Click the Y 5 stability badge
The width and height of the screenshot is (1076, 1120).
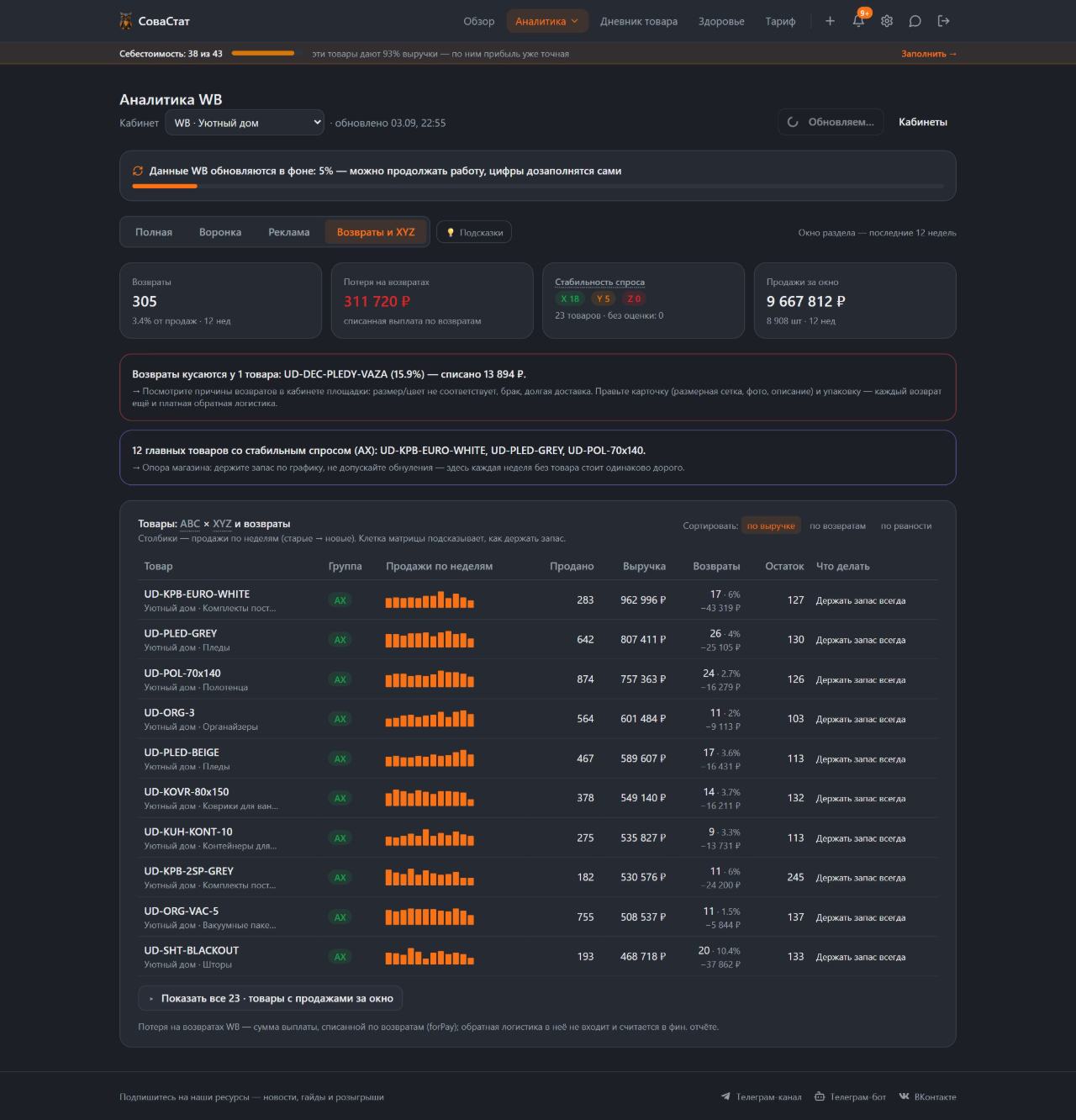(x=604, y=298)
